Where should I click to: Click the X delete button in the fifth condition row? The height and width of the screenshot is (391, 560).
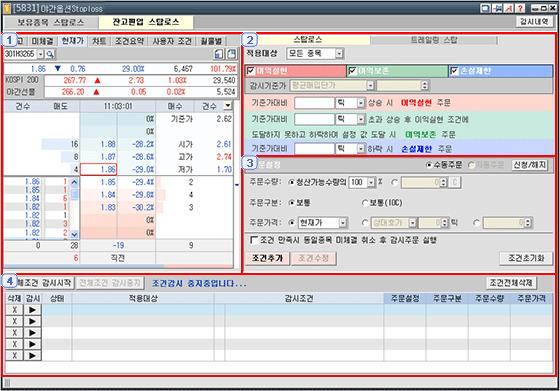click(14, 356)
